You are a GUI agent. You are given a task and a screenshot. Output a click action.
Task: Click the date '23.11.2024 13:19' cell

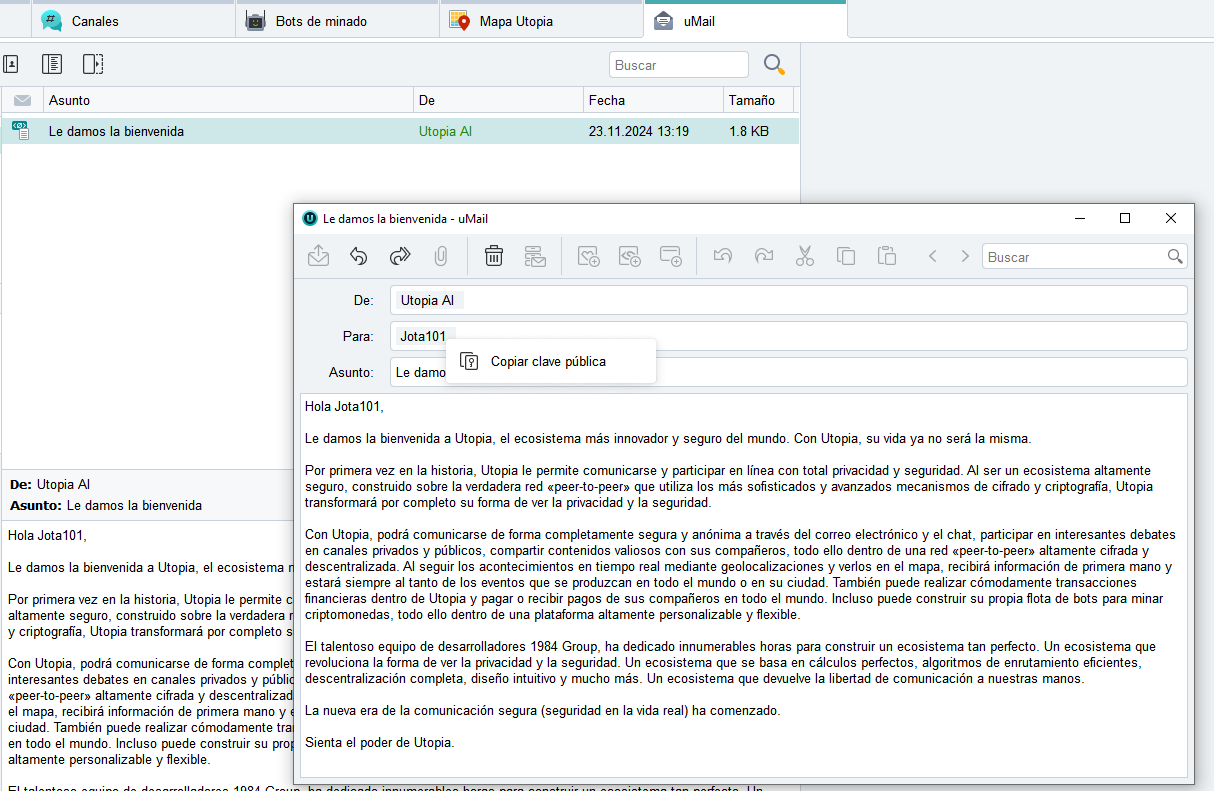(x=638, y=131)
